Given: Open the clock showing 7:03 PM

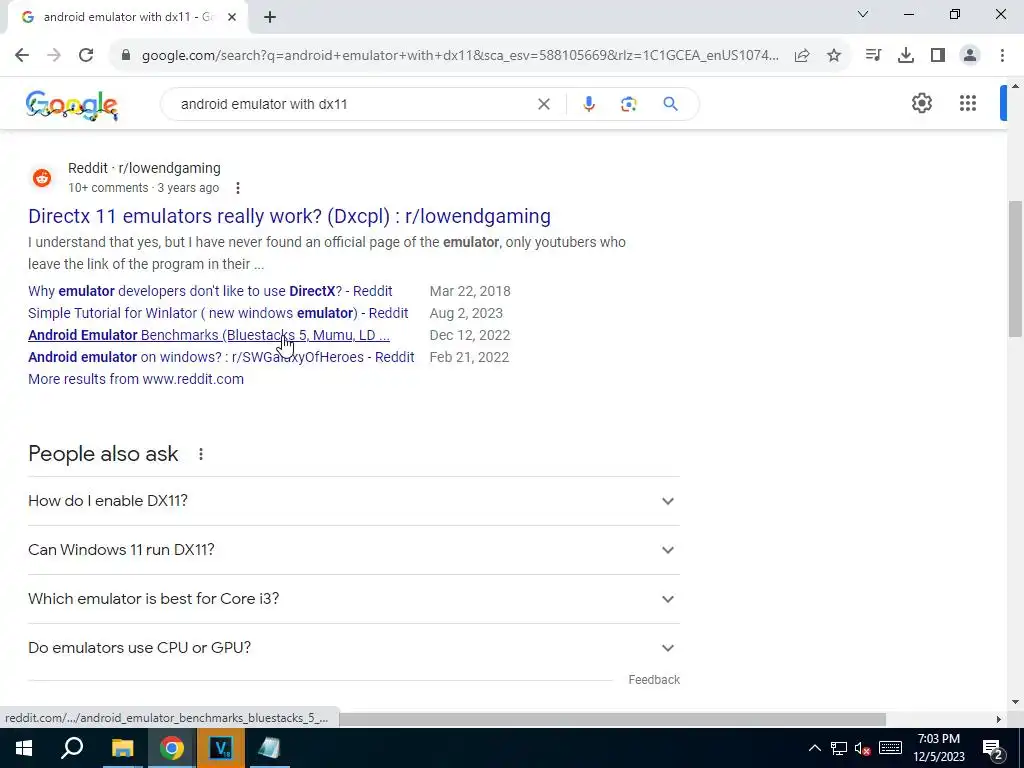Looking at the screenshot, I should point(939,748).
